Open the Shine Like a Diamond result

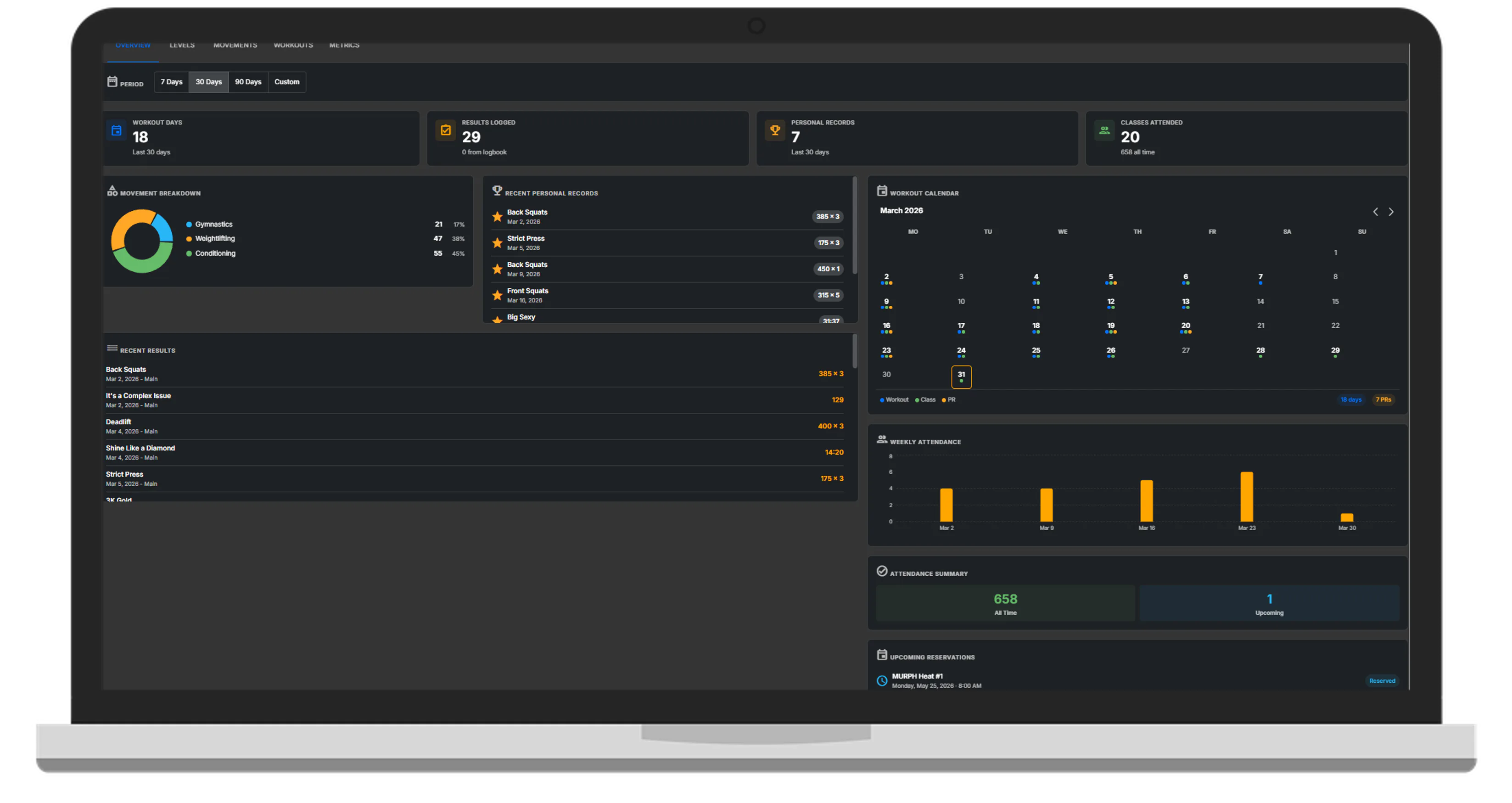[474, 452]
